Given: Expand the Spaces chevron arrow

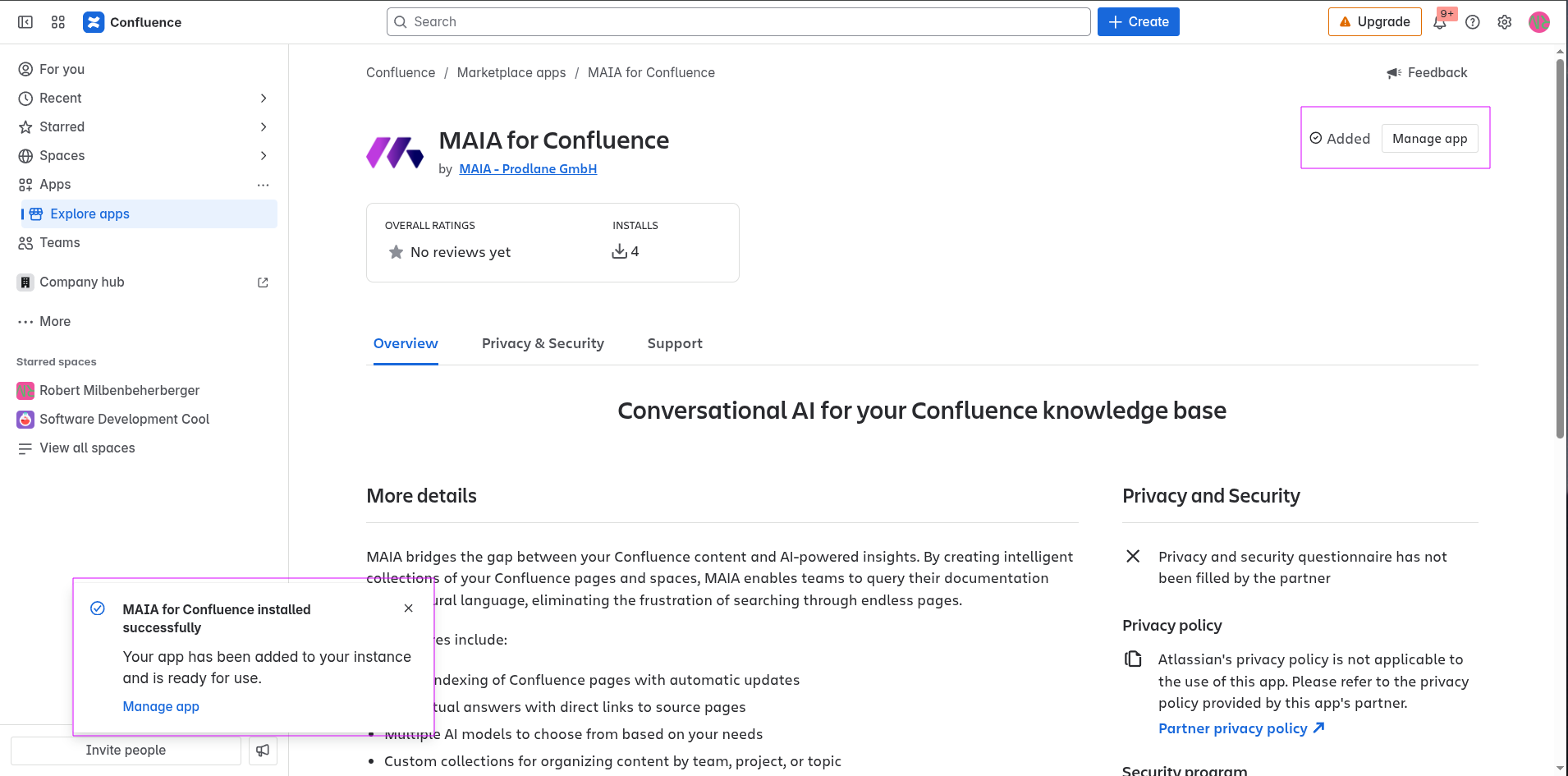Looking at the screenshot, I should [x=264, y=155].
